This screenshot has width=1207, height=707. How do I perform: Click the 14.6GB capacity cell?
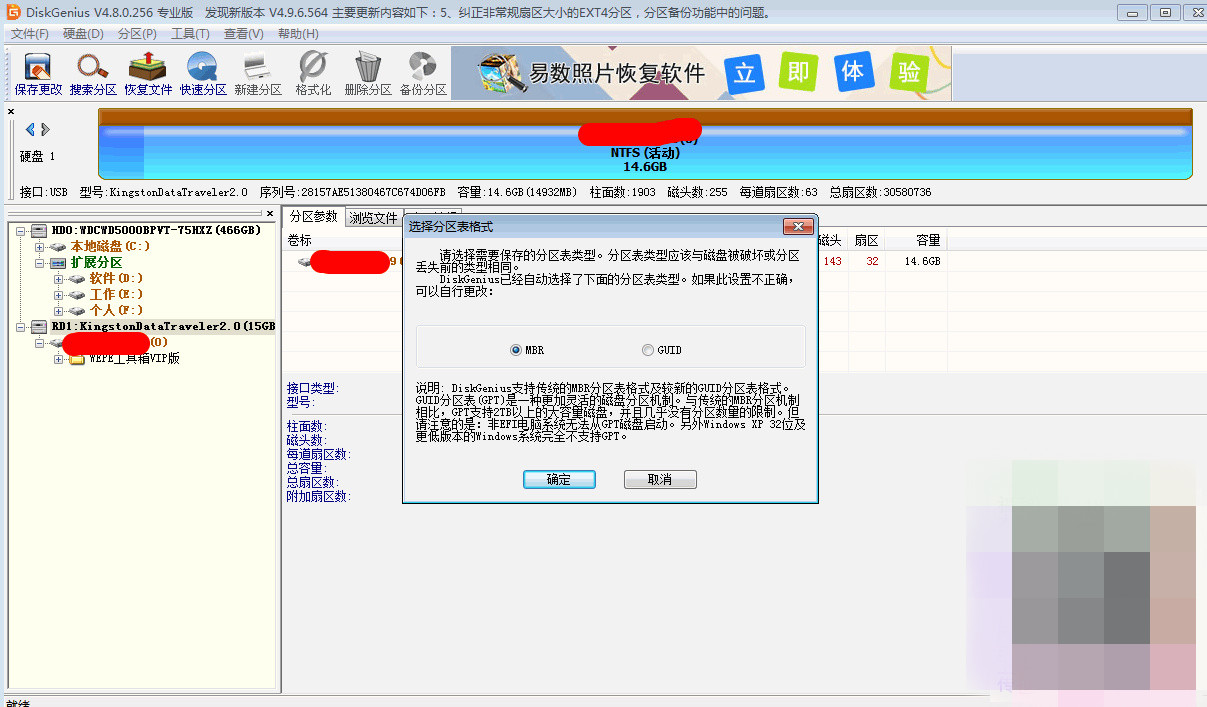click(x=922, y=261)
